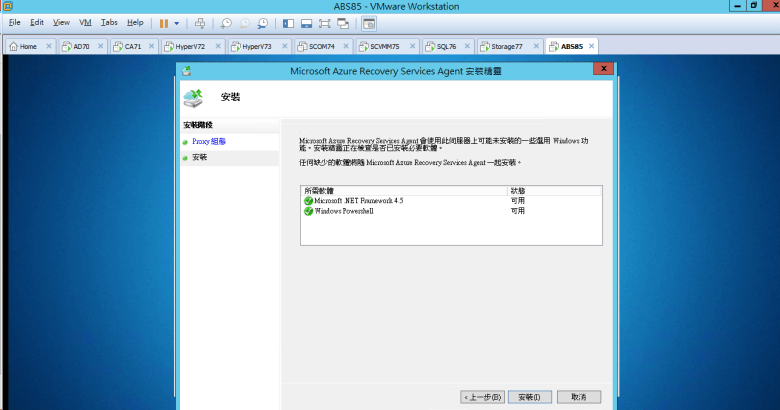Click the 上一步(B) back button

(x=482, y=397)
